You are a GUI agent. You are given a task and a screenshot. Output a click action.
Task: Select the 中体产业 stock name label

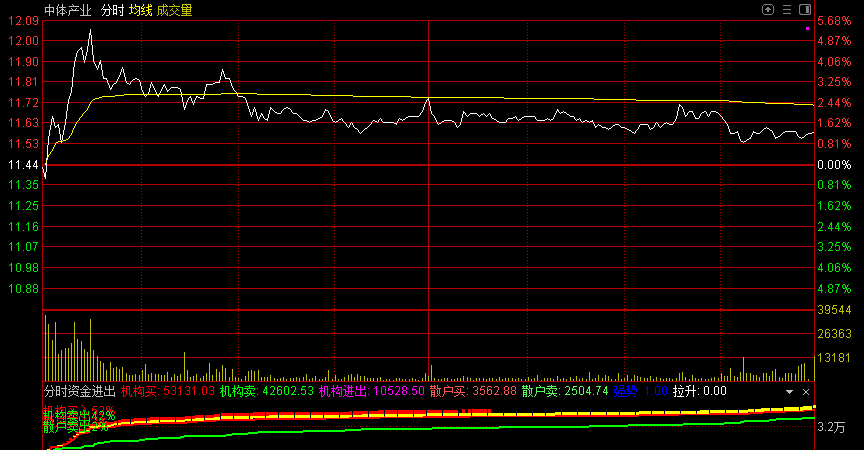pos(67,10)
